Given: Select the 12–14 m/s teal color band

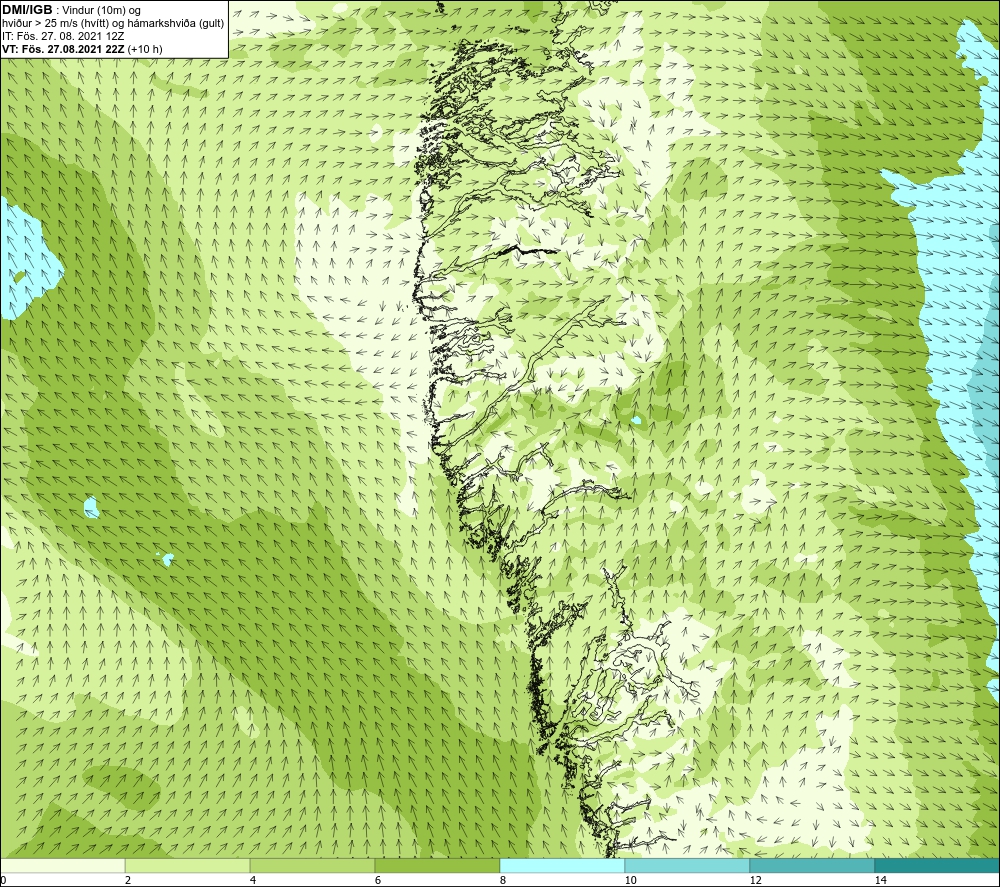Looking at the screenshot, I should point(812,865).
